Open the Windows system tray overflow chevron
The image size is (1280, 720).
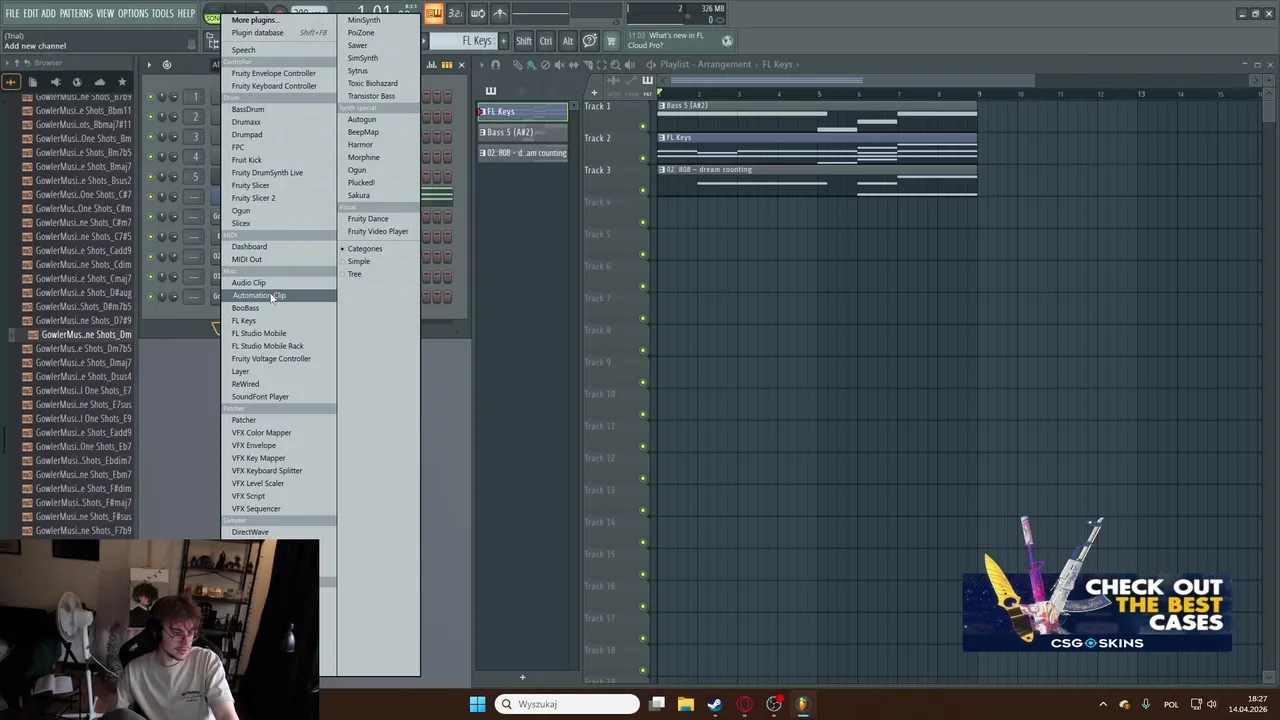[1103, 704]
